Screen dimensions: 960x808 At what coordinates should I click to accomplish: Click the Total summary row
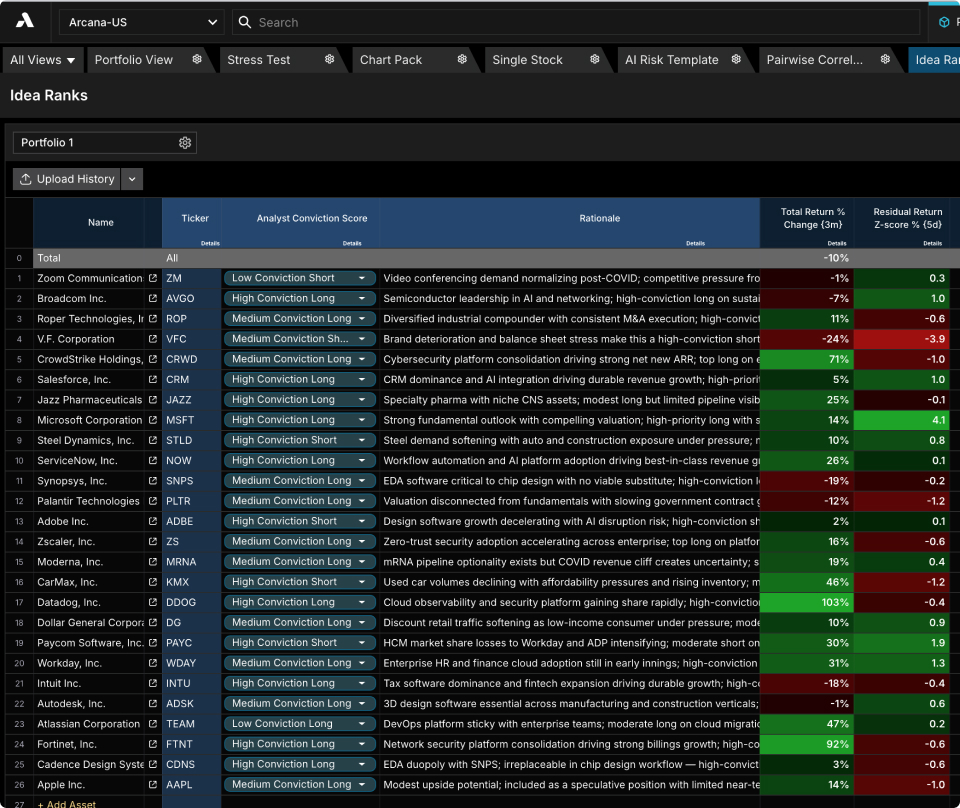482,258
